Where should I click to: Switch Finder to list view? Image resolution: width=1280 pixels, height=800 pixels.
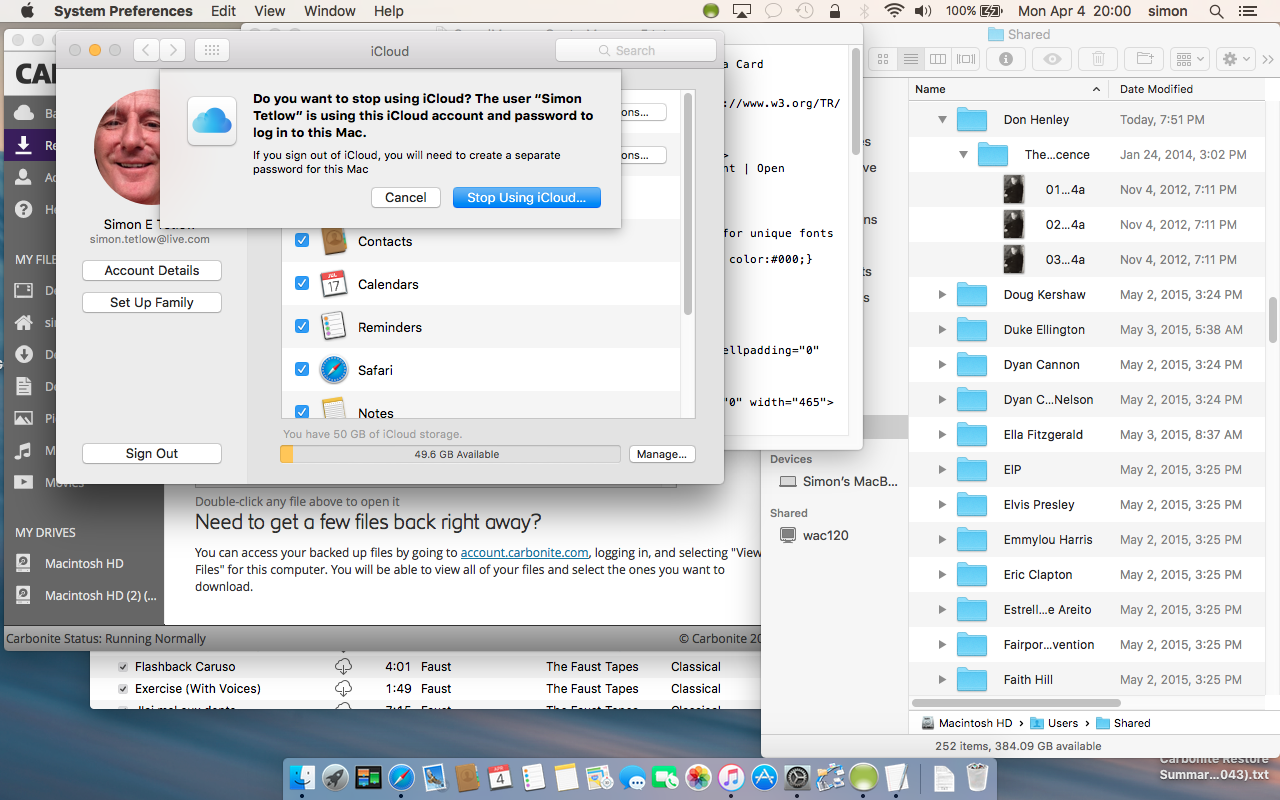[910, 59]
